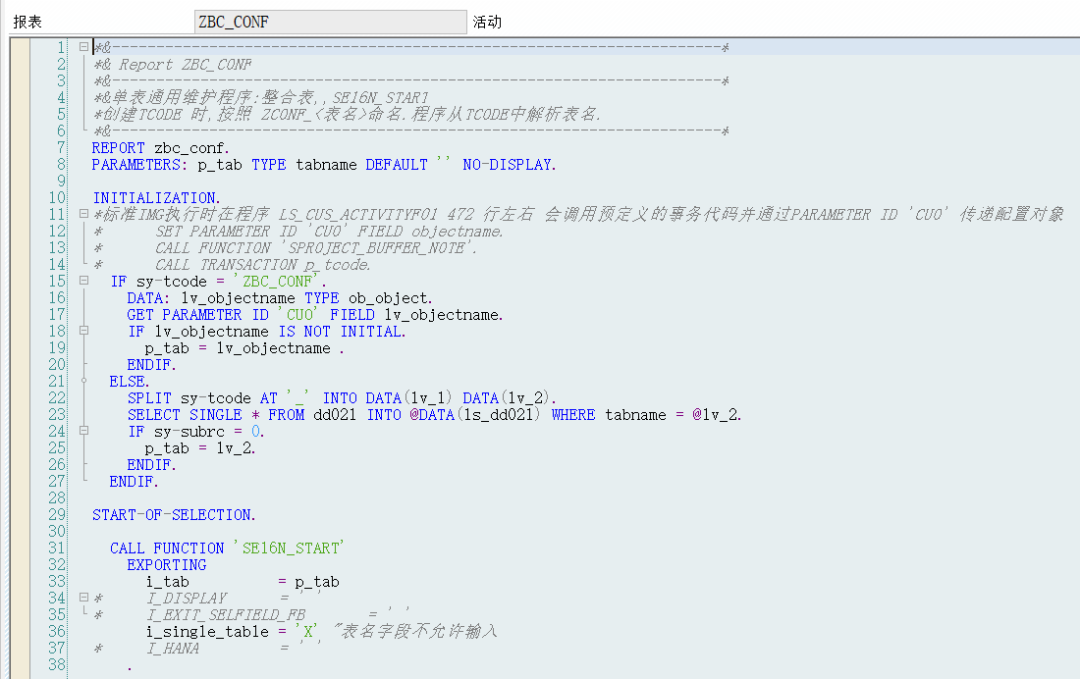This screenshot has width=1080, height=679.
Task: Click the commented I_HANA parameter on line 37
Action: click(173, 648)
